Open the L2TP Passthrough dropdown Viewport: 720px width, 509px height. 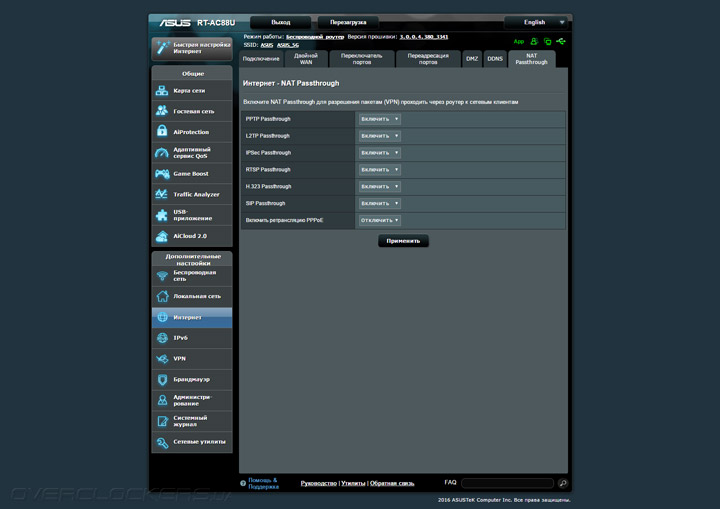coord(380,136)
